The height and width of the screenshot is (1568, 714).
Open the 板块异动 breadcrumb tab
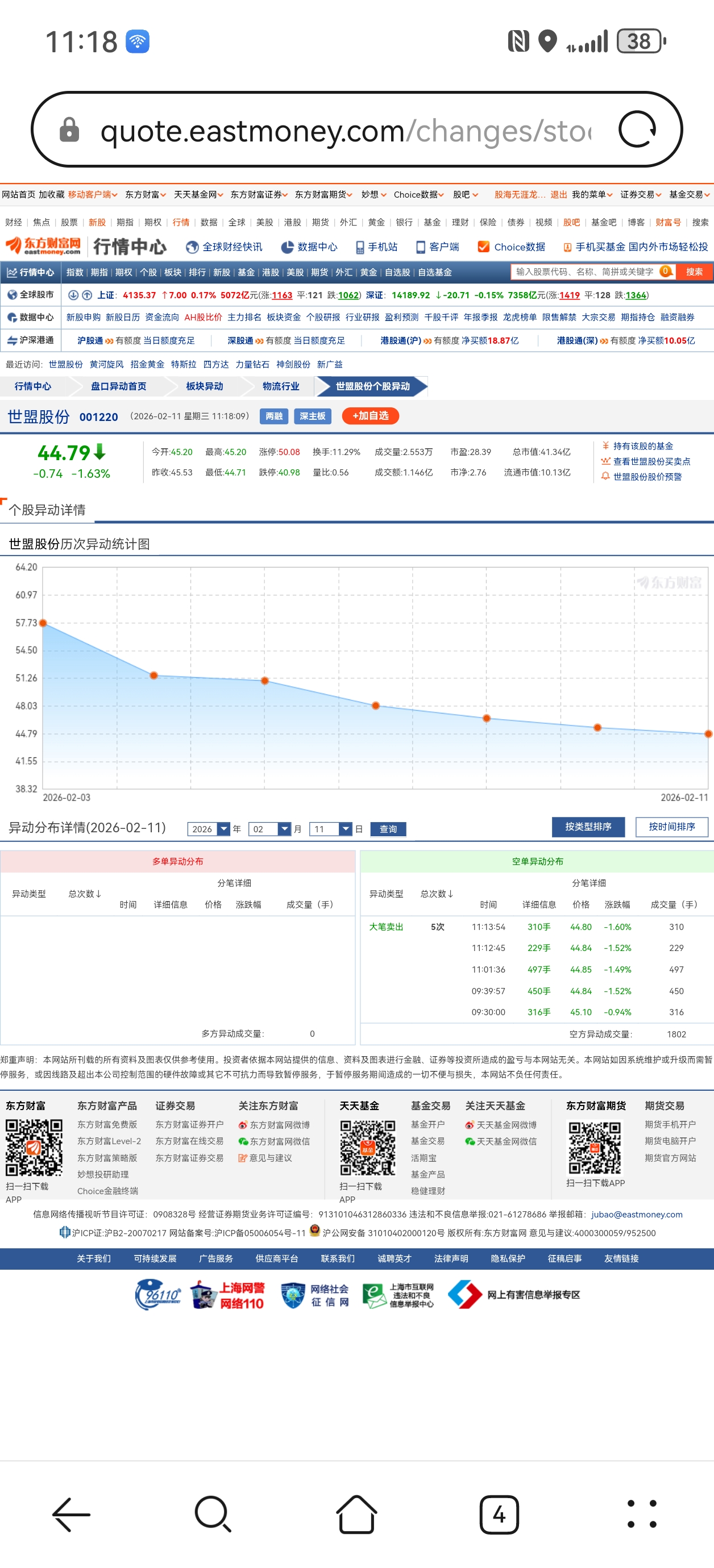pyautogui.click(x=205, y=386)
